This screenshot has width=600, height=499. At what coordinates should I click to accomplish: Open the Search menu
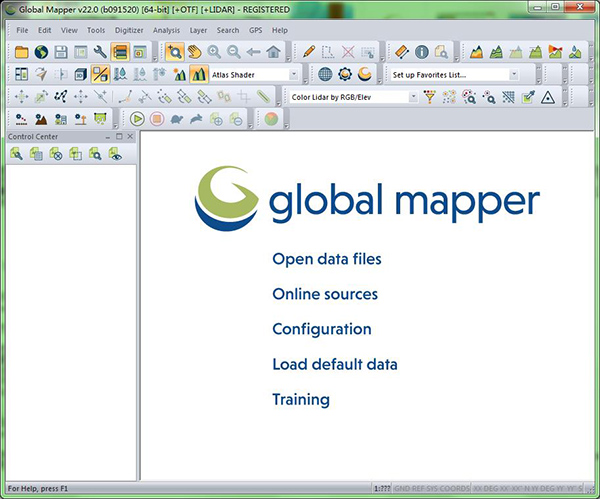tap(228, 30)
